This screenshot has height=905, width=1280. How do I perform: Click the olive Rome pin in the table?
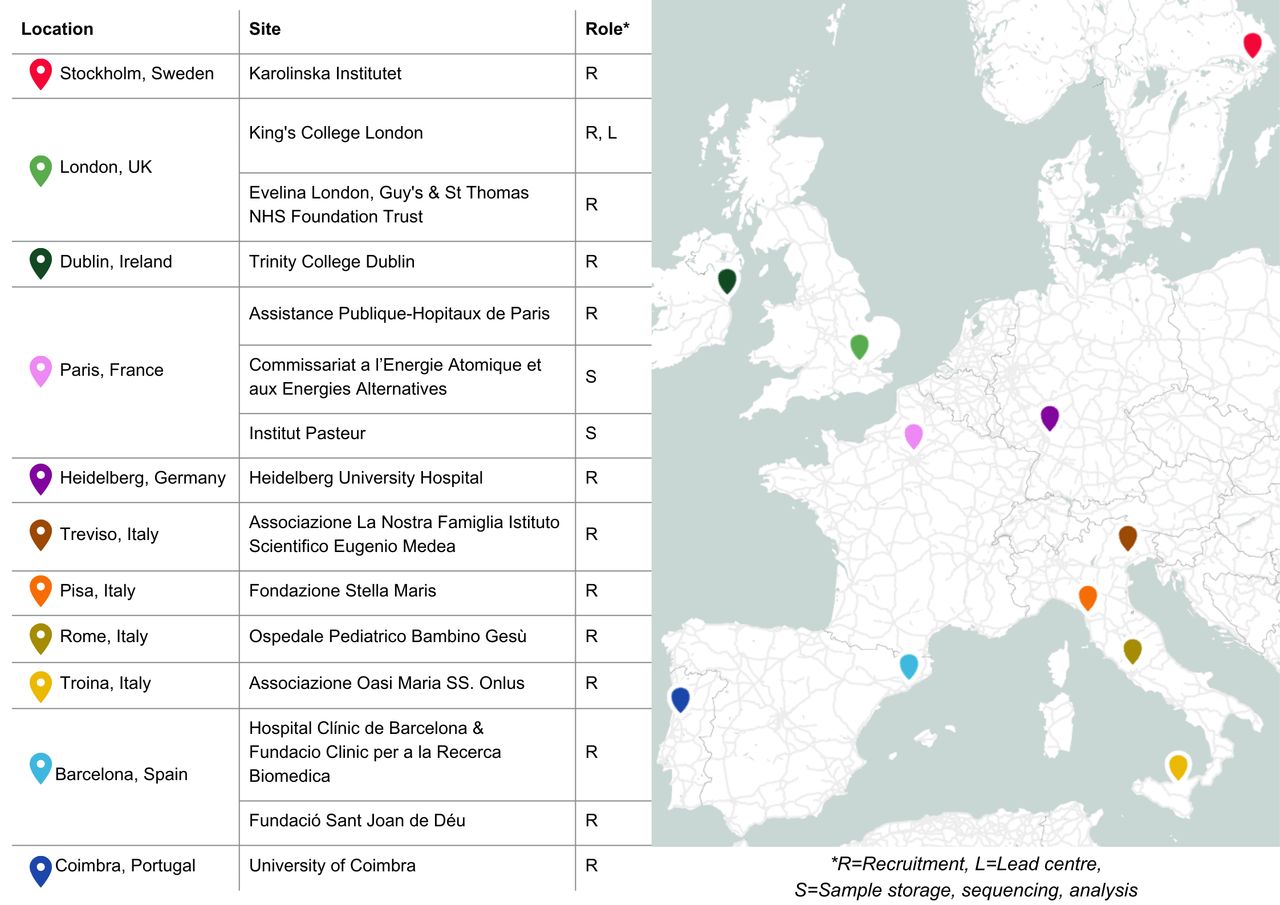tap(41, 638)
